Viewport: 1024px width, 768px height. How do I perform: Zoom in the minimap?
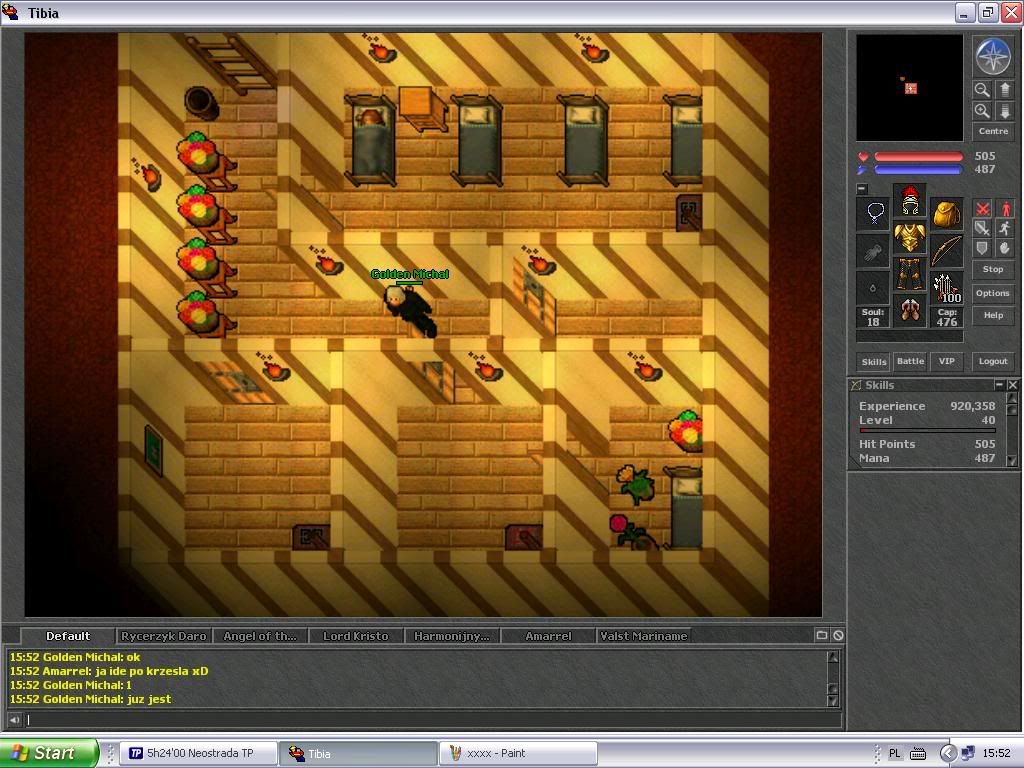point(982,111)
